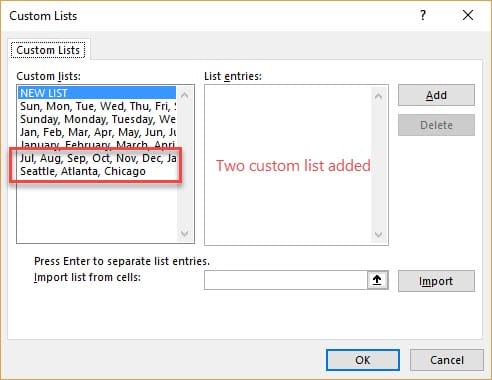Select the Custom Lists tab
This screenshot has width=492, height=380.
[x=48, y=50]
